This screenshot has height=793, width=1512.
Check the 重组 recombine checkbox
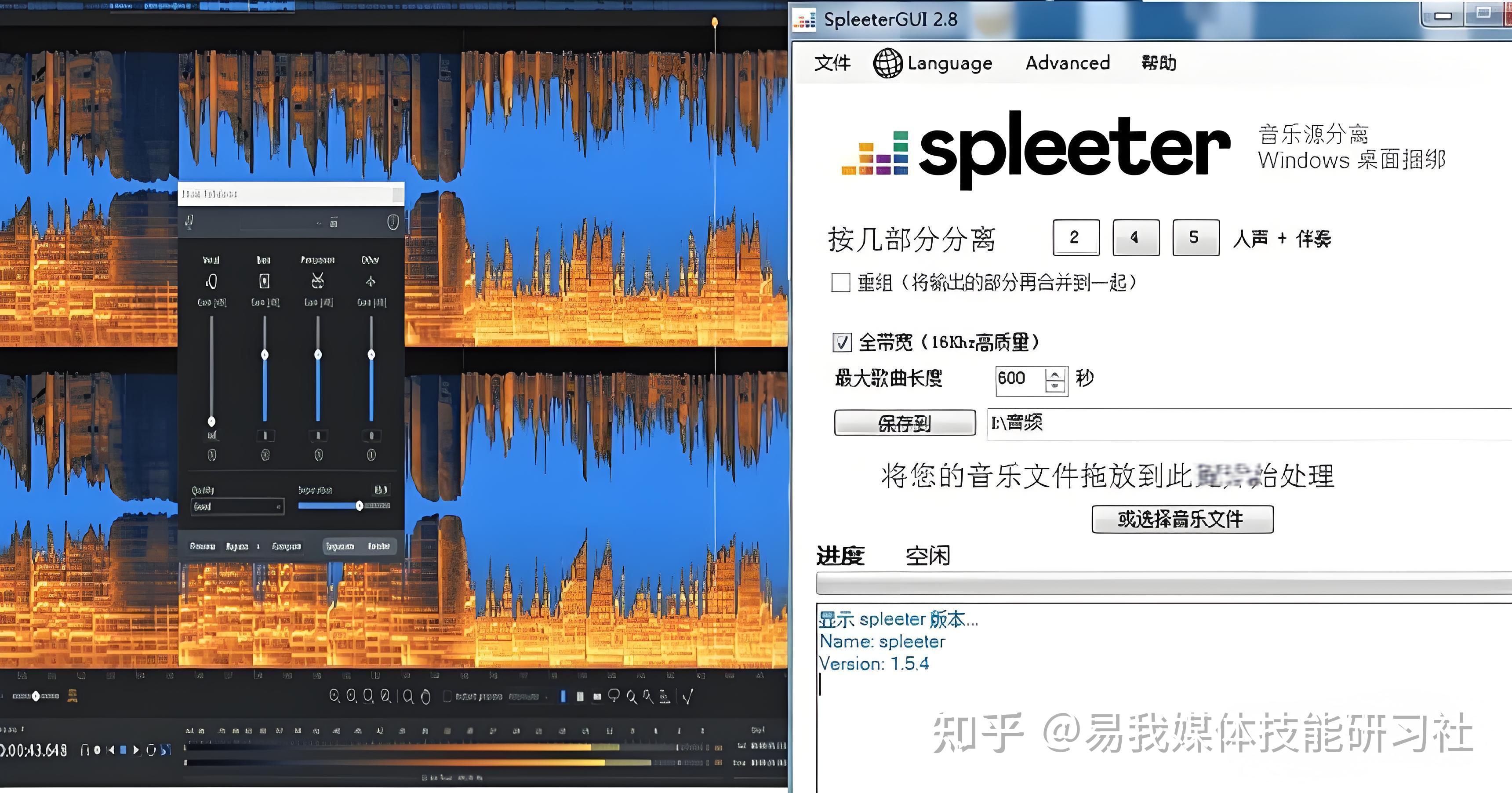coord(840,282)
